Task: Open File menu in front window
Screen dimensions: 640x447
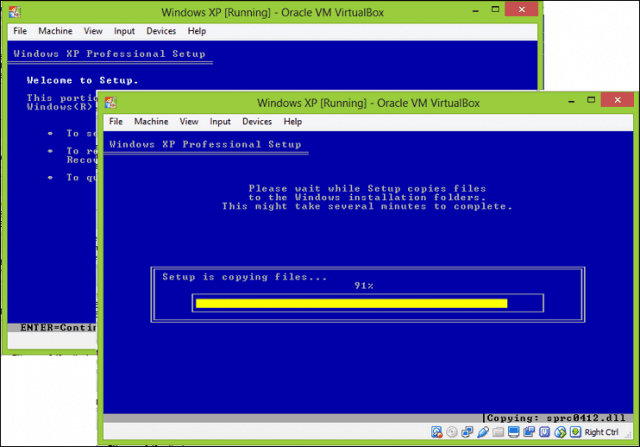Action: [x=116, y=122]
